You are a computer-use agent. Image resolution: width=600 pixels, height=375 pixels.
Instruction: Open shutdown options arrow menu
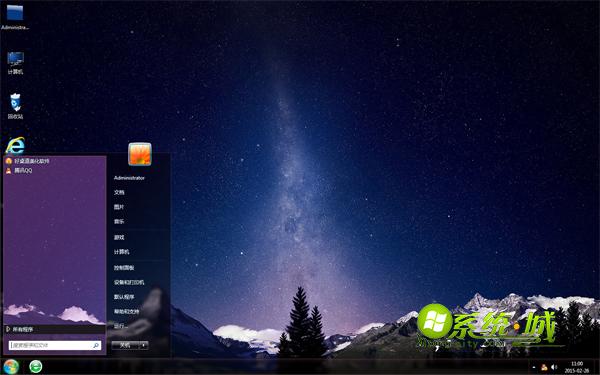tap(143, 345)
